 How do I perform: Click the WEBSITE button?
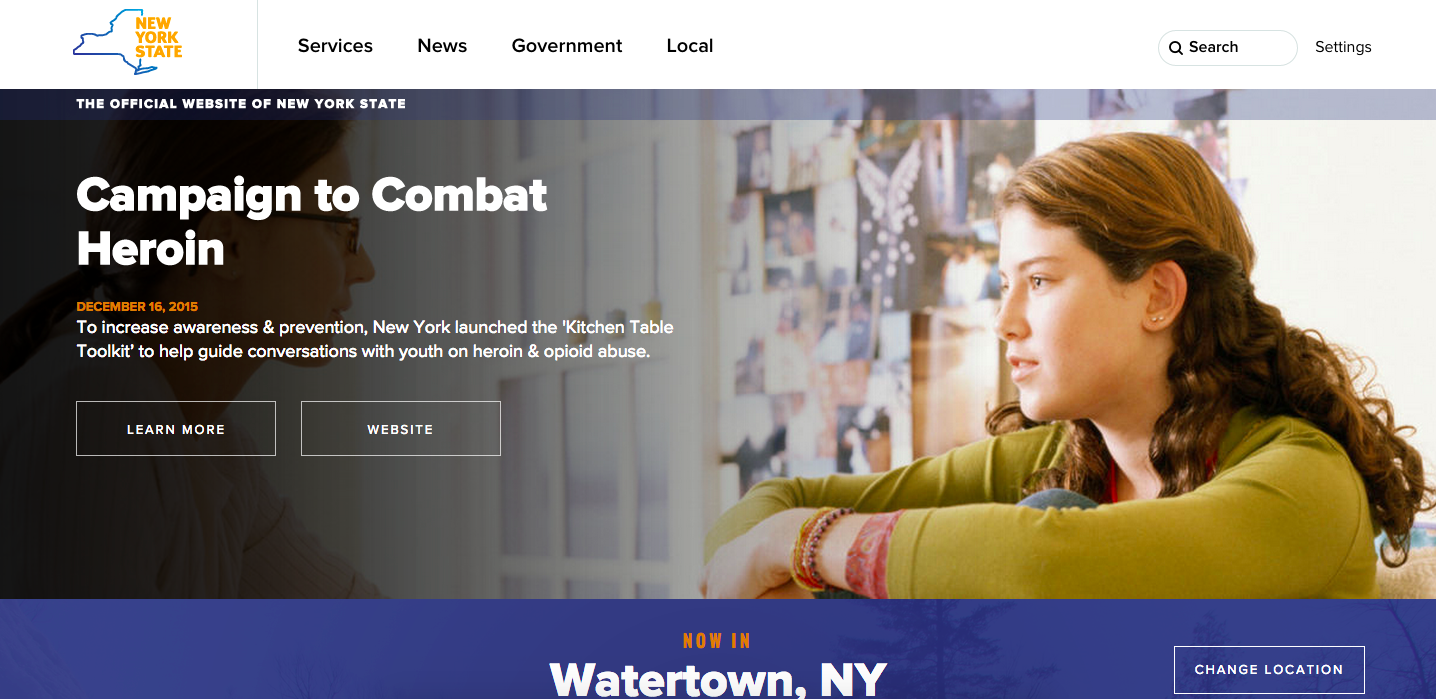click(400, 429)
